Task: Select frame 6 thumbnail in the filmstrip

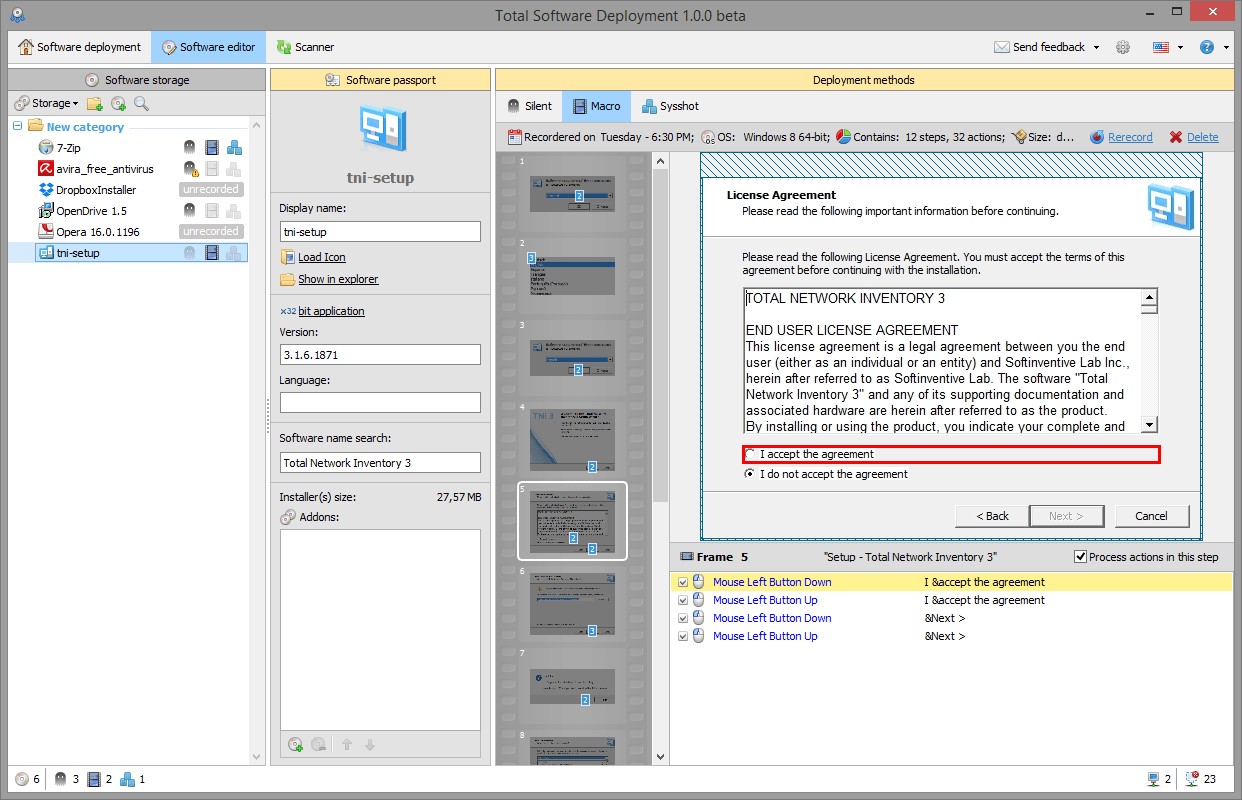Action: 572,603
